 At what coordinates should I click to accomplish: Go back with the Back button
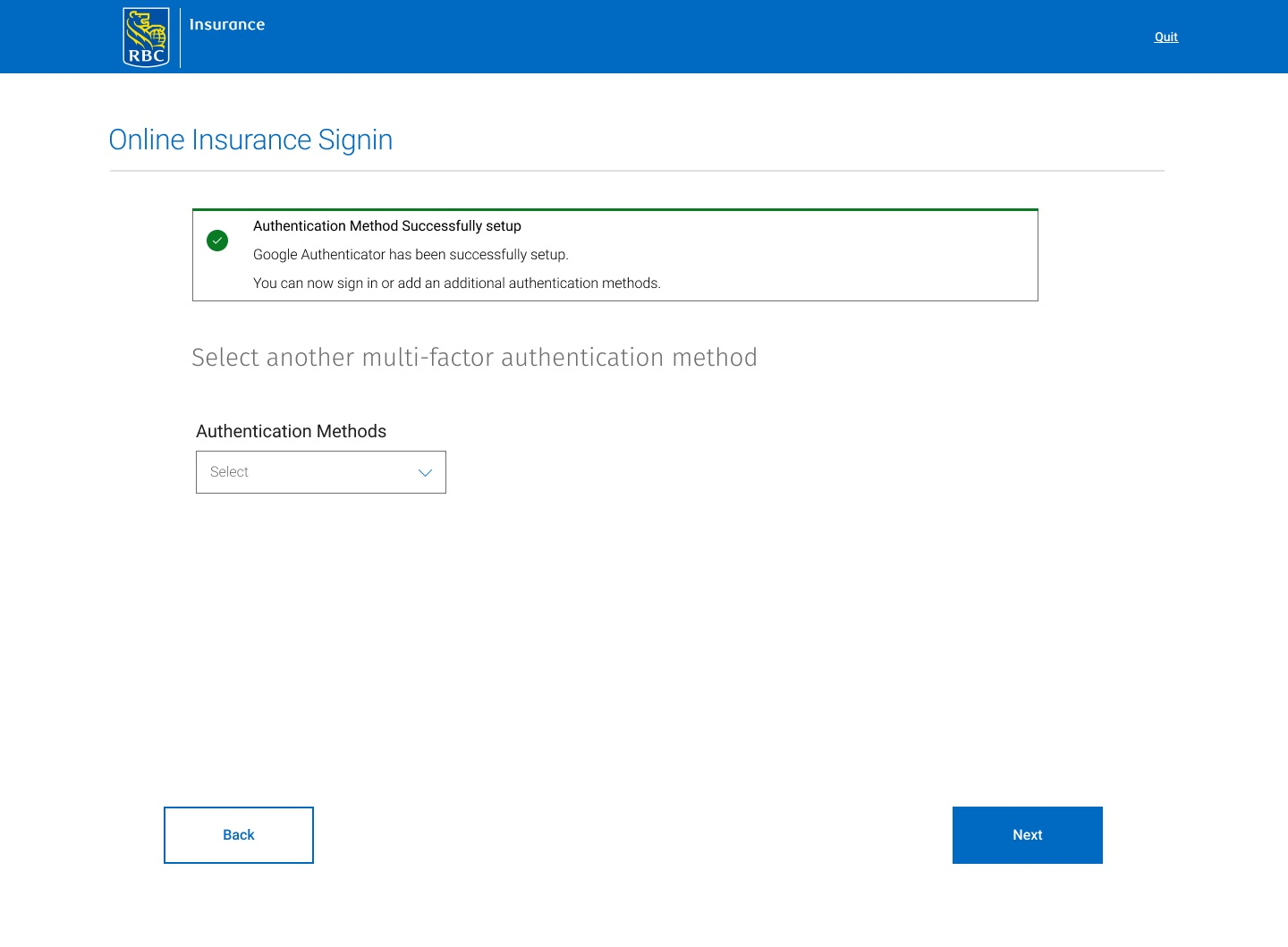(239, 835)
